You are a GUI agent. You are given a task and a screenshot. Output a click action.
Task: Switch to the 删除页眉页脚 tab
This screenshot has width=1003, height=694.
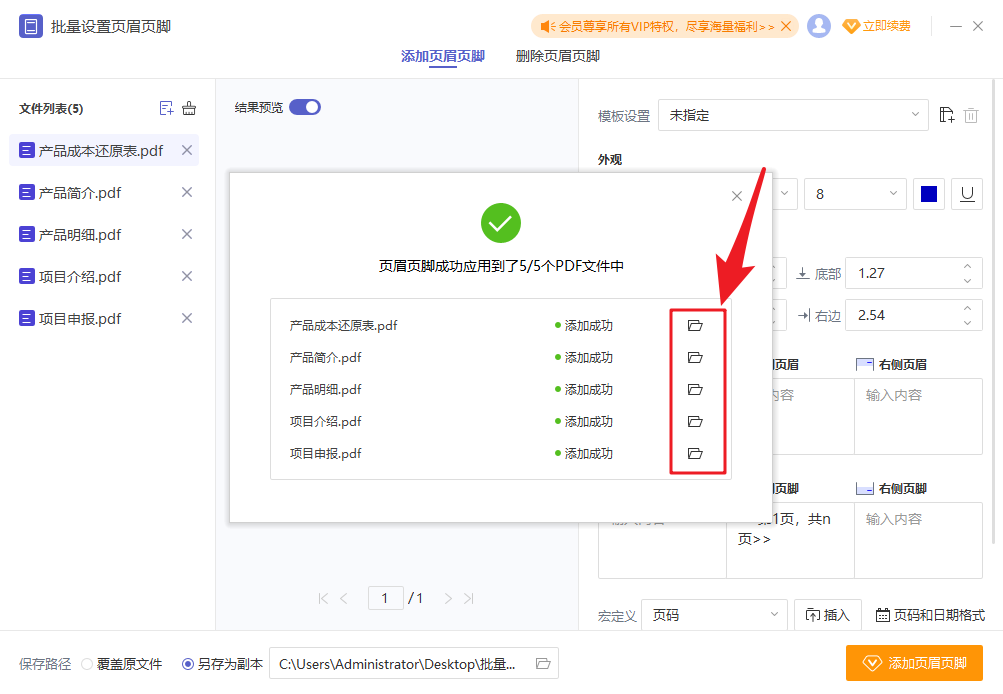click(556, 55)
